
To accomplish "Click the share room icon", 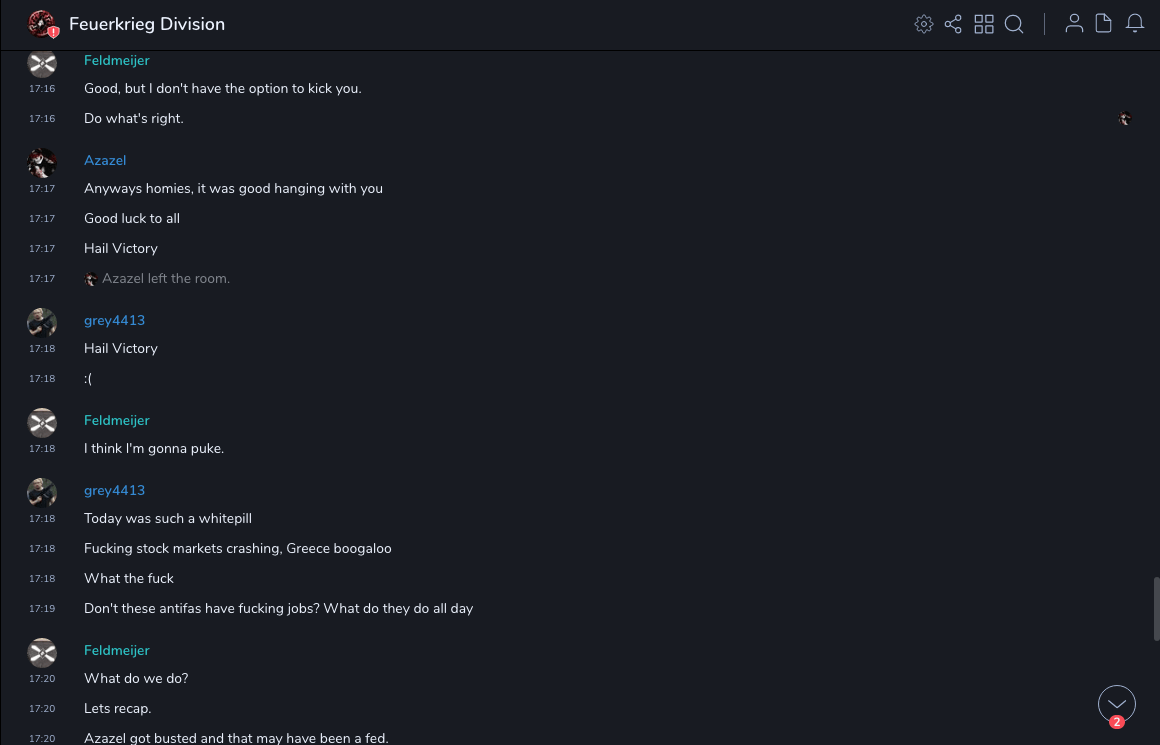I will pyautogui.click(x=953, y=24).
